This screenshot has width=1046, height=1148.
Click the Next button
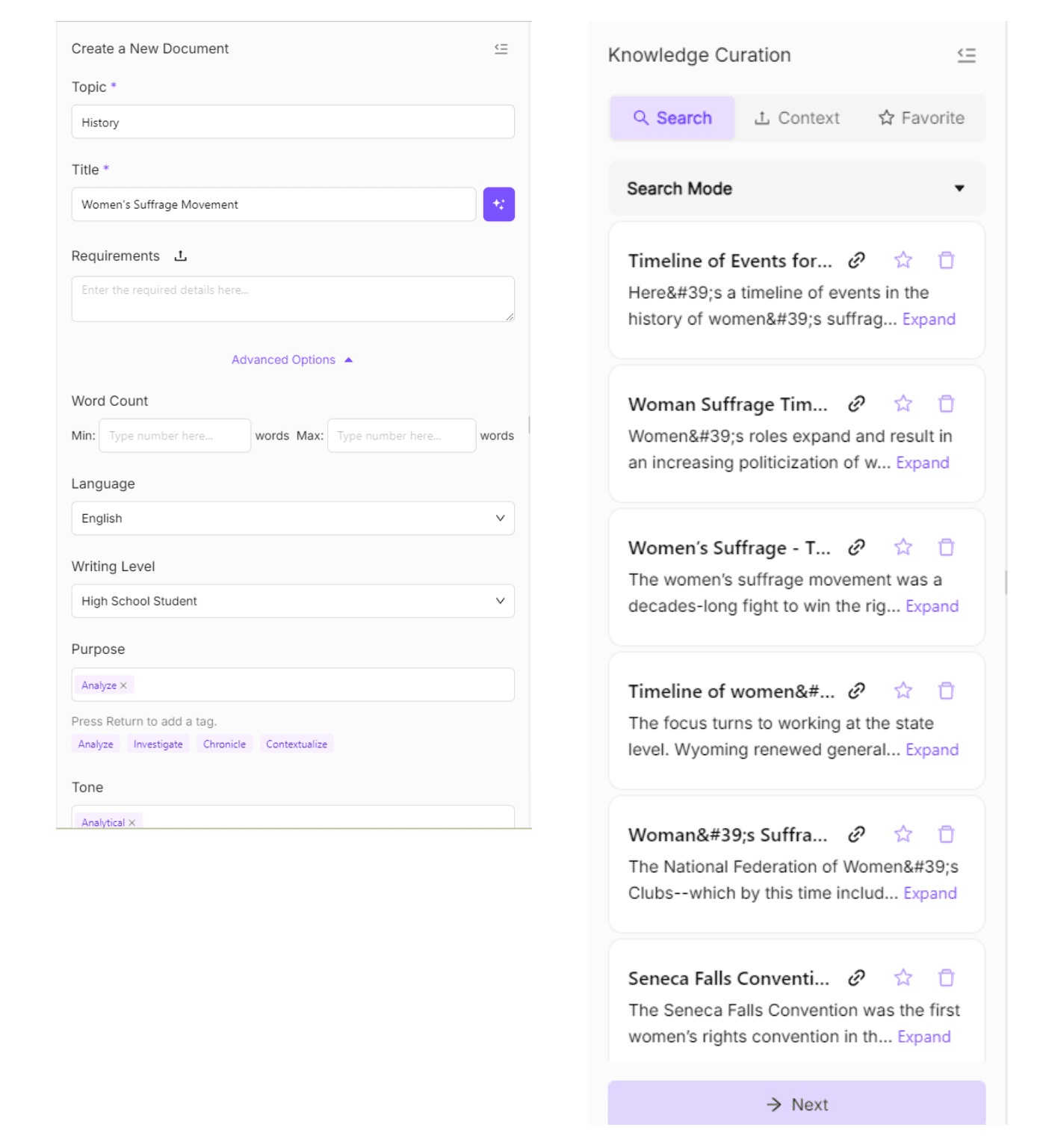[796, 1104]
